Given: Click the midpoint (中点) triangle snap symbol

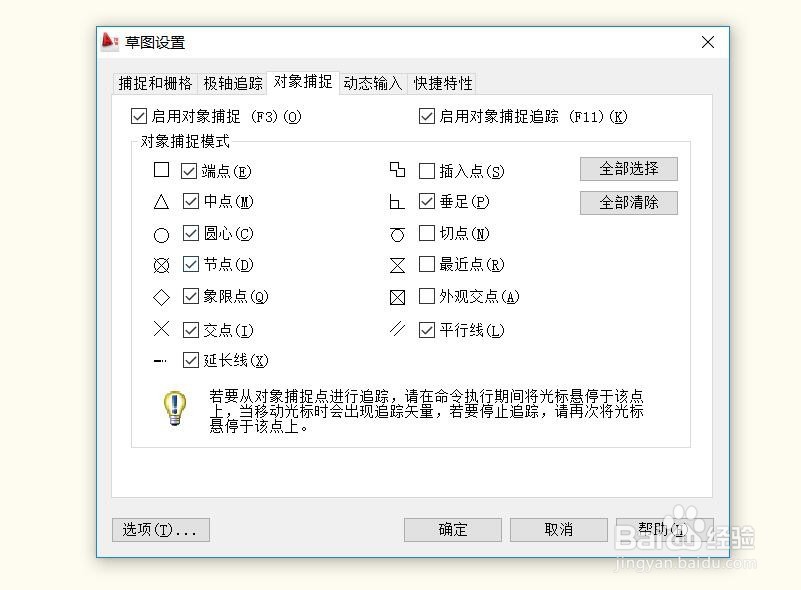Looking at the screenshot, I should 161,202.
